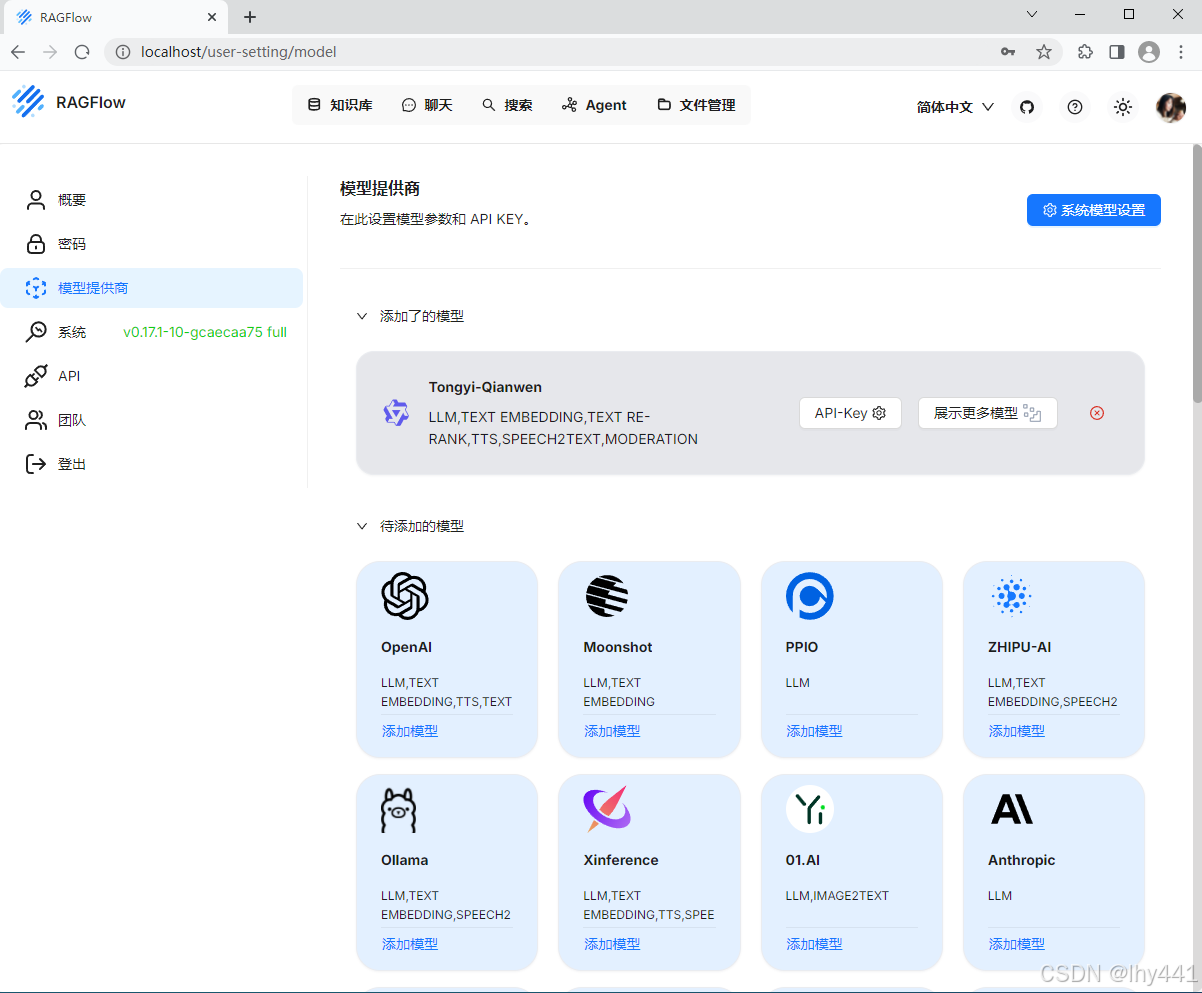The height and width of the screenshot is (993, 1202).
Task: Click 登出 to log out
Action: pos(152,464)
